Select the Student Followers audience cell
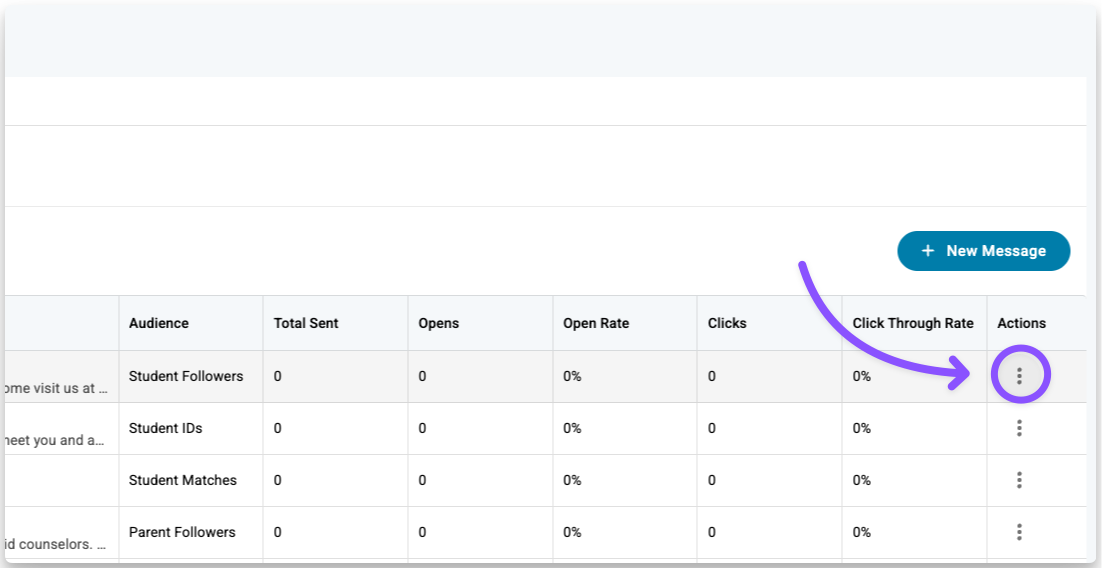Viewport: 1102px width, 568px height. tap(186, 376)
